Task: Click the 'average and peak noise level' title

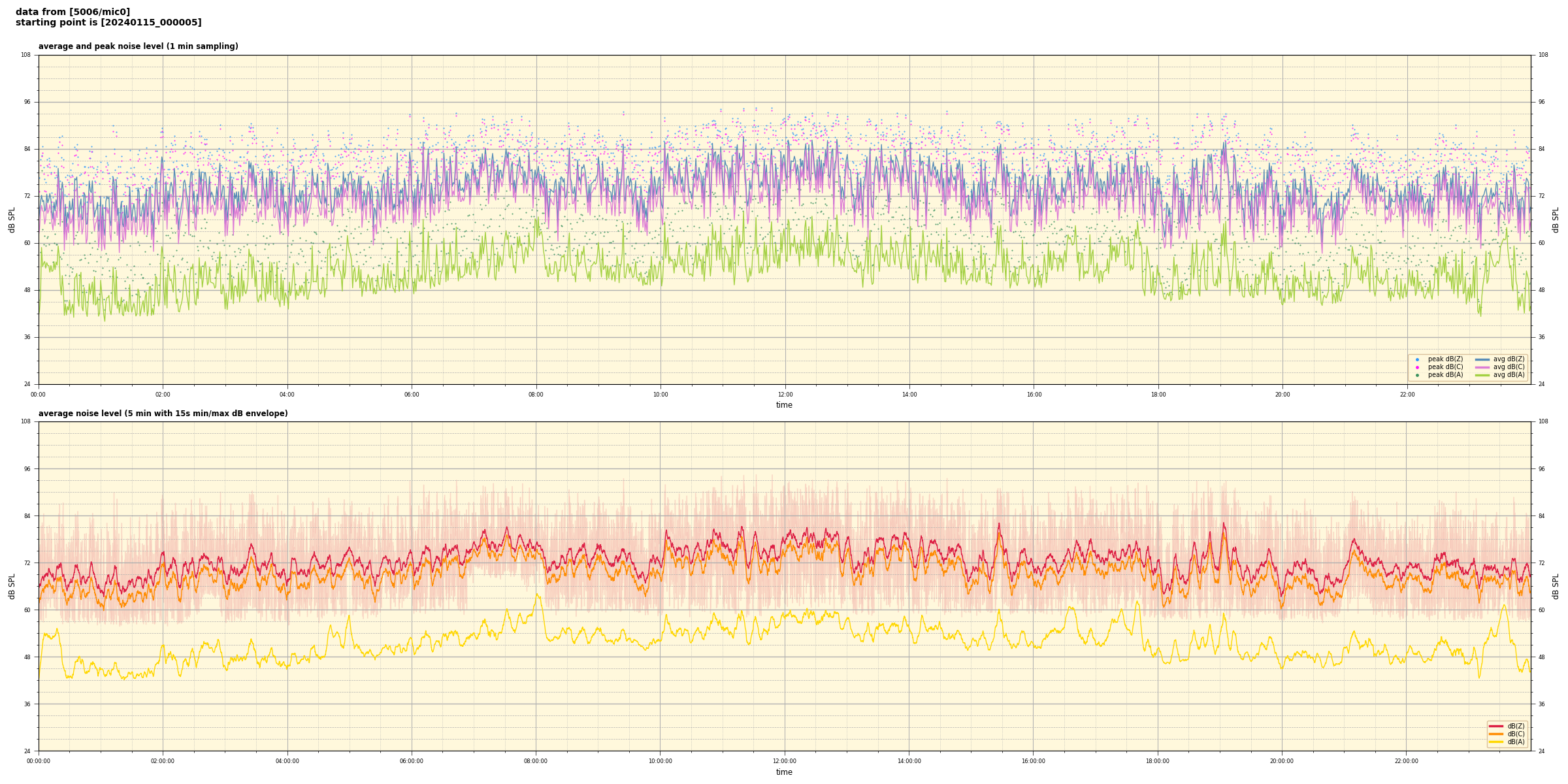Action: [138, 46]
